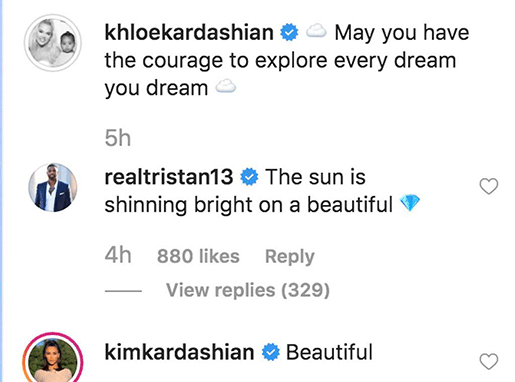View the 880 likes list
Screen dimensions: 515x382
tap(198, 256)
